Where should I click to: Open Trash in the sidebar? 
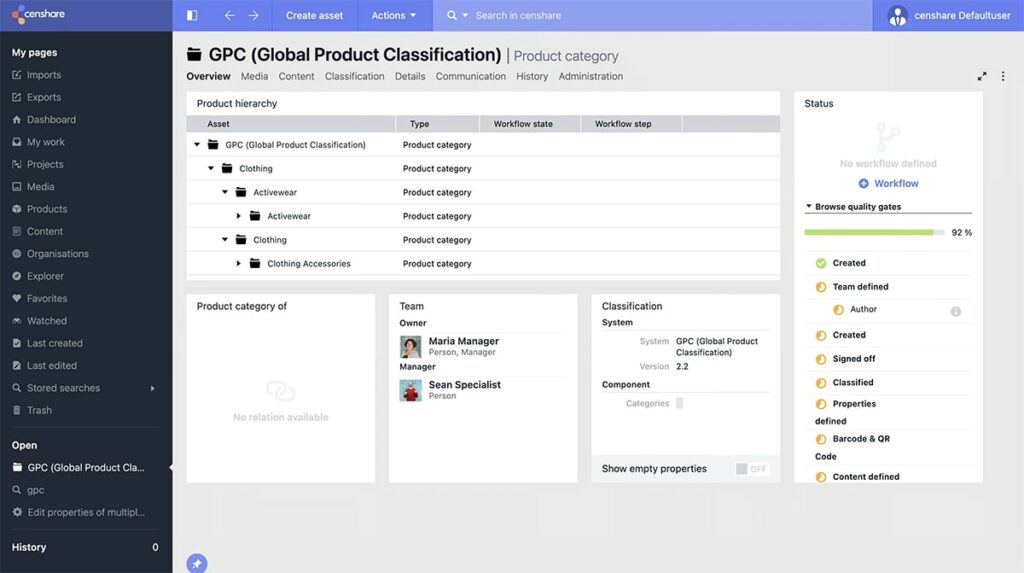[39, 410]
